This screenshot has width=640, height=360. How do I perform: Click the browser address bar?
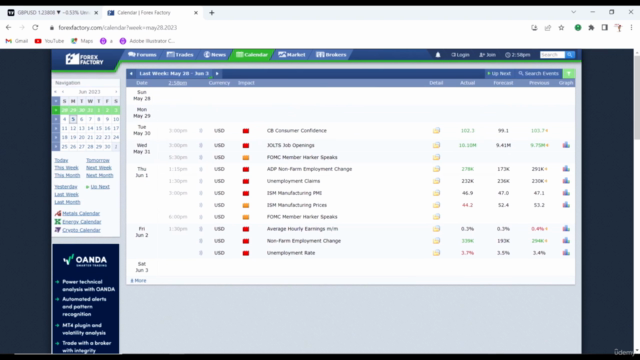pos(286,28)
